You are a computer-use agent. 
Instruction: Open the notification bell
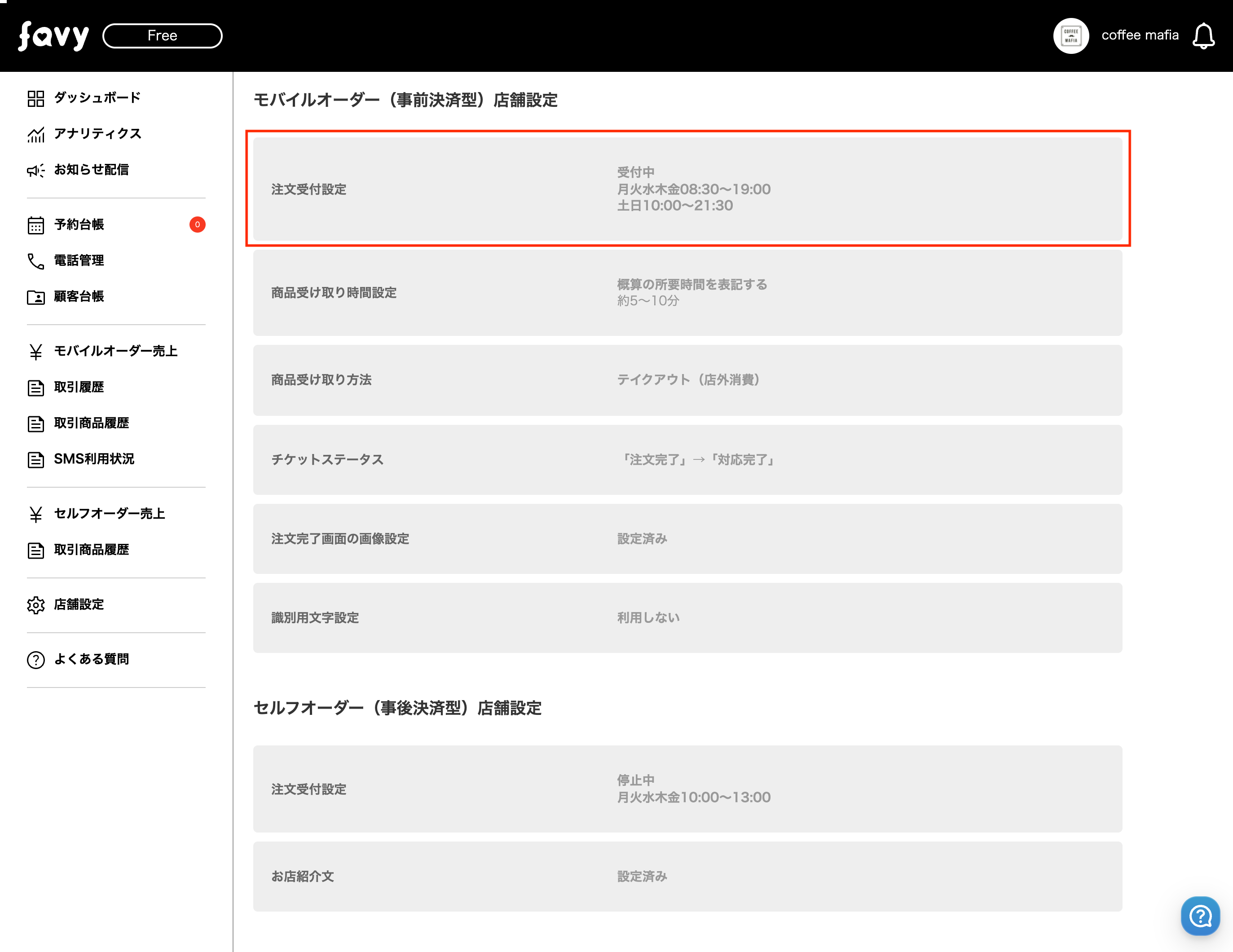click(1203, 35)
